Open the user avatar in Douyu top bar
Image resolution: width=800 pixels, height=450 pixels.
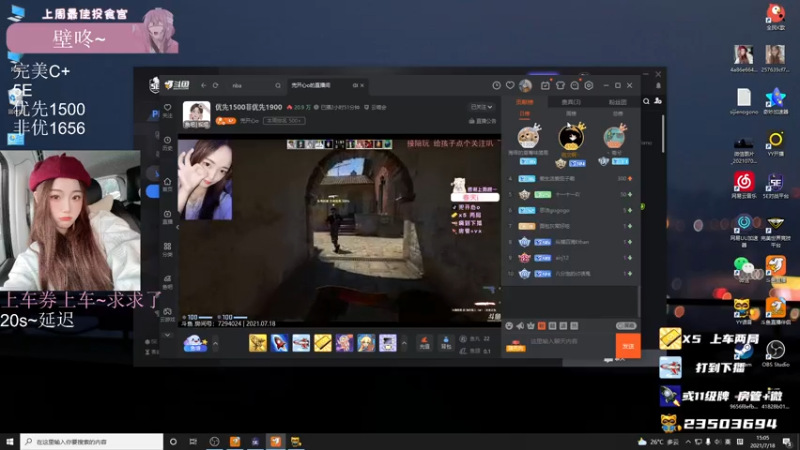pos(525,85)
